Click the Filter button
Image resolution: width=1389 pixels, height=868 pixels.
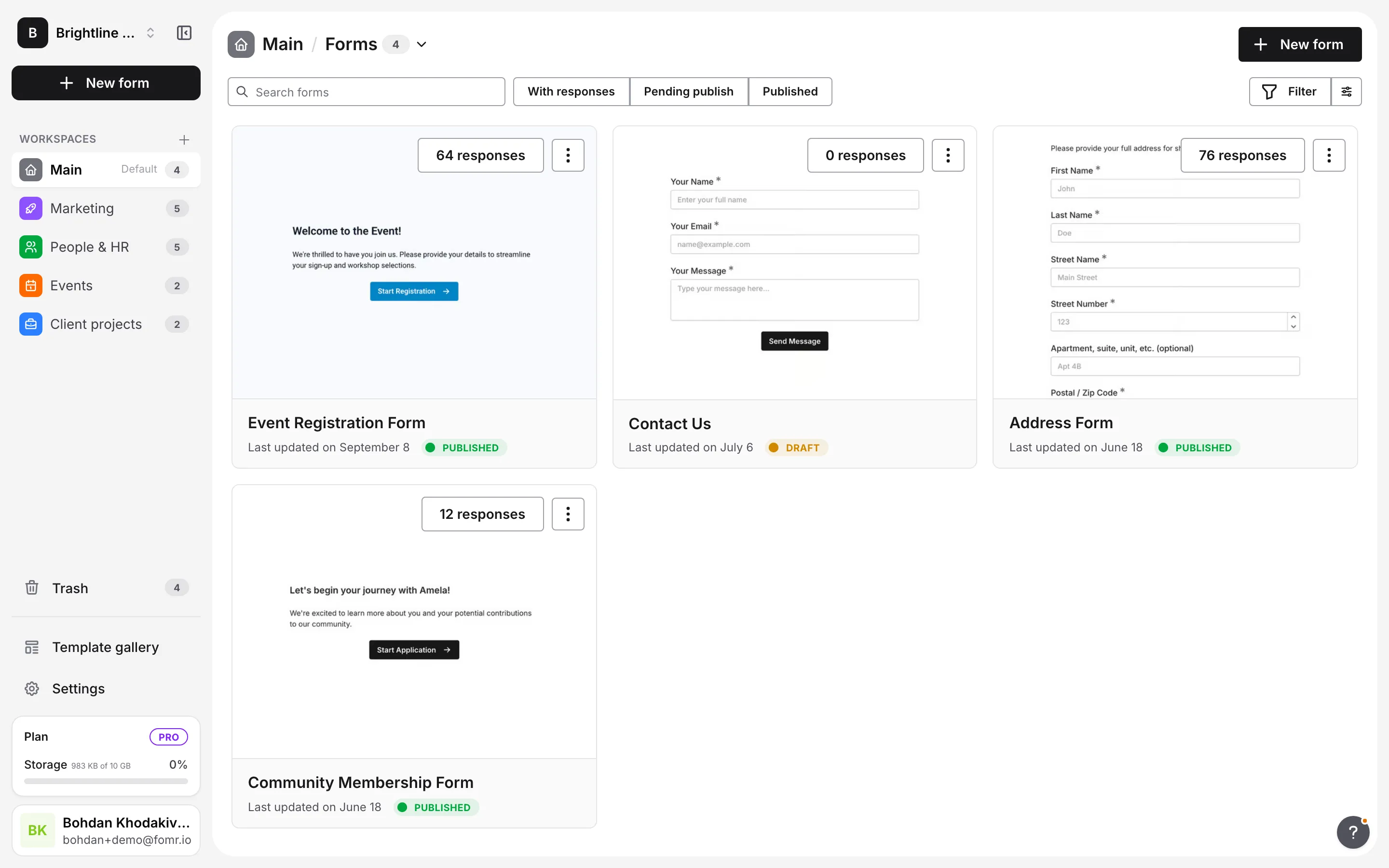1290,91
